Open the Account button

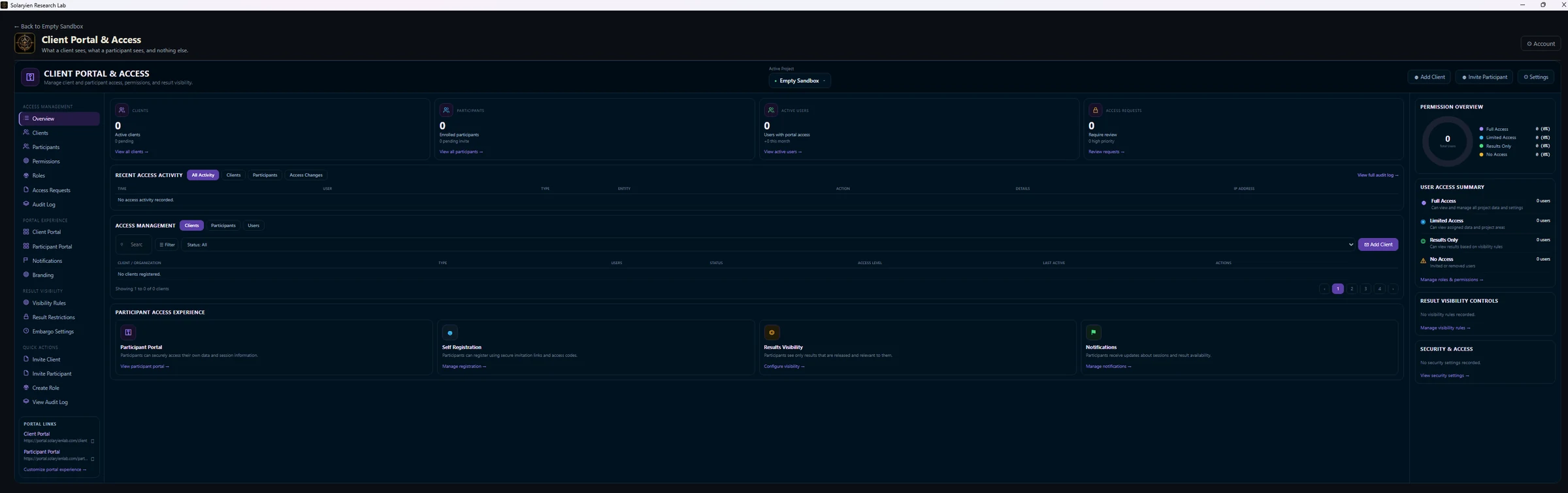click(1541, 44)
